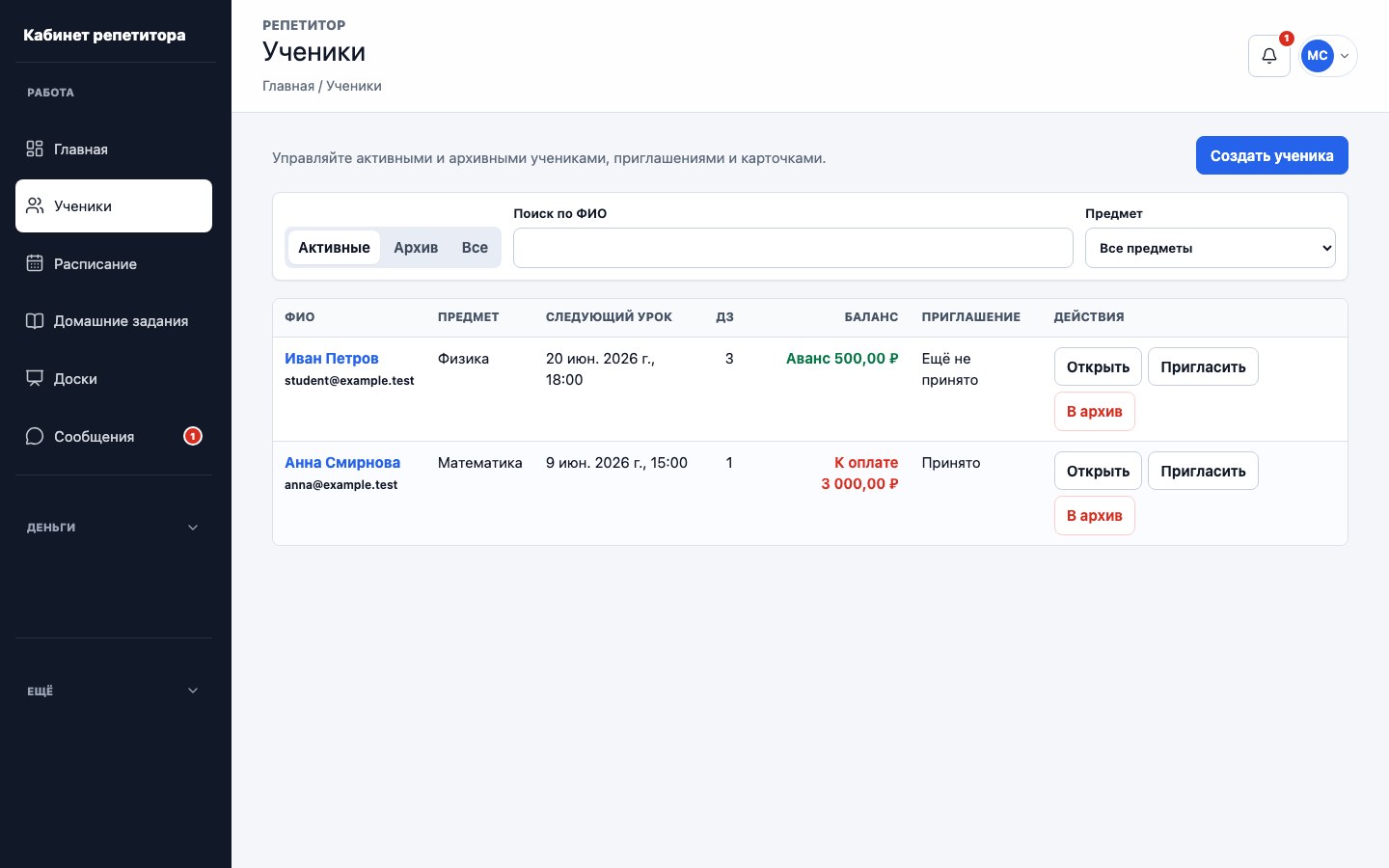This screenshot has width=1389, height=868.
Task: Click the Домашние задания book icon
Action: [35, 321]
